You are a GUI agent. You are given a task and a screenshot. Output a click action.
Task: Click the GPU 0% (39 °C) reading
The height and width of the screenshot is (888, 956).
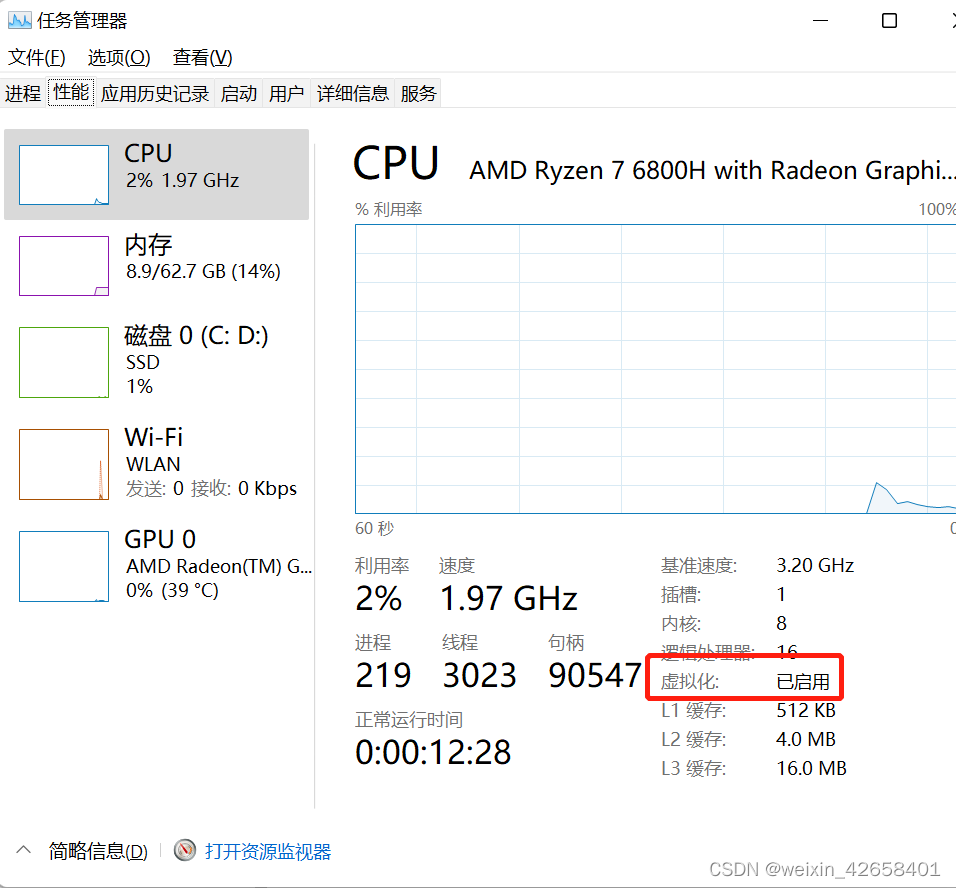tap(172, 590)
